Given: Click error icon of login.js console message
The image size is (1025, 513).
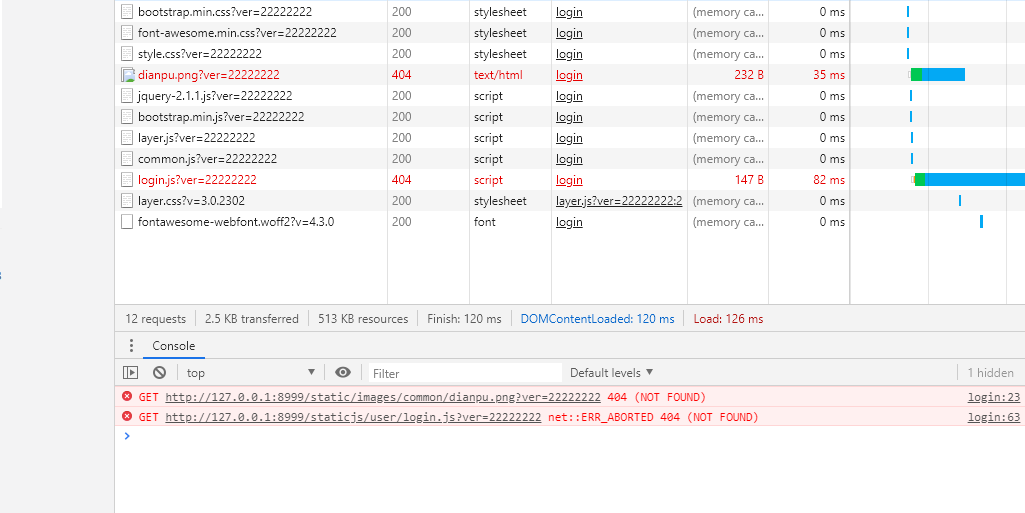Looking at the screenshot, I should click(x=127, y=416).
